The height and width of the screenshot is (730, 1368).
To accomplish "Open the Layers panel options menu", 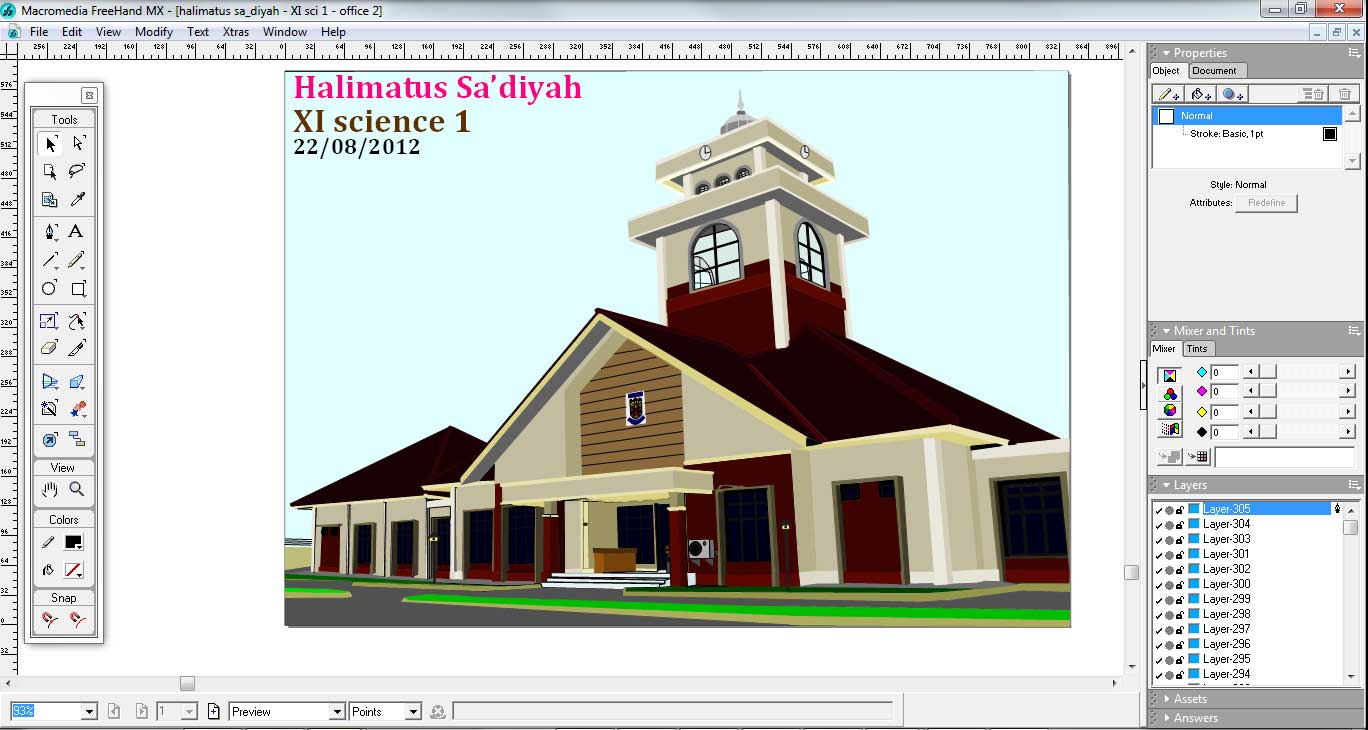I will click(x=1354, y=485).
